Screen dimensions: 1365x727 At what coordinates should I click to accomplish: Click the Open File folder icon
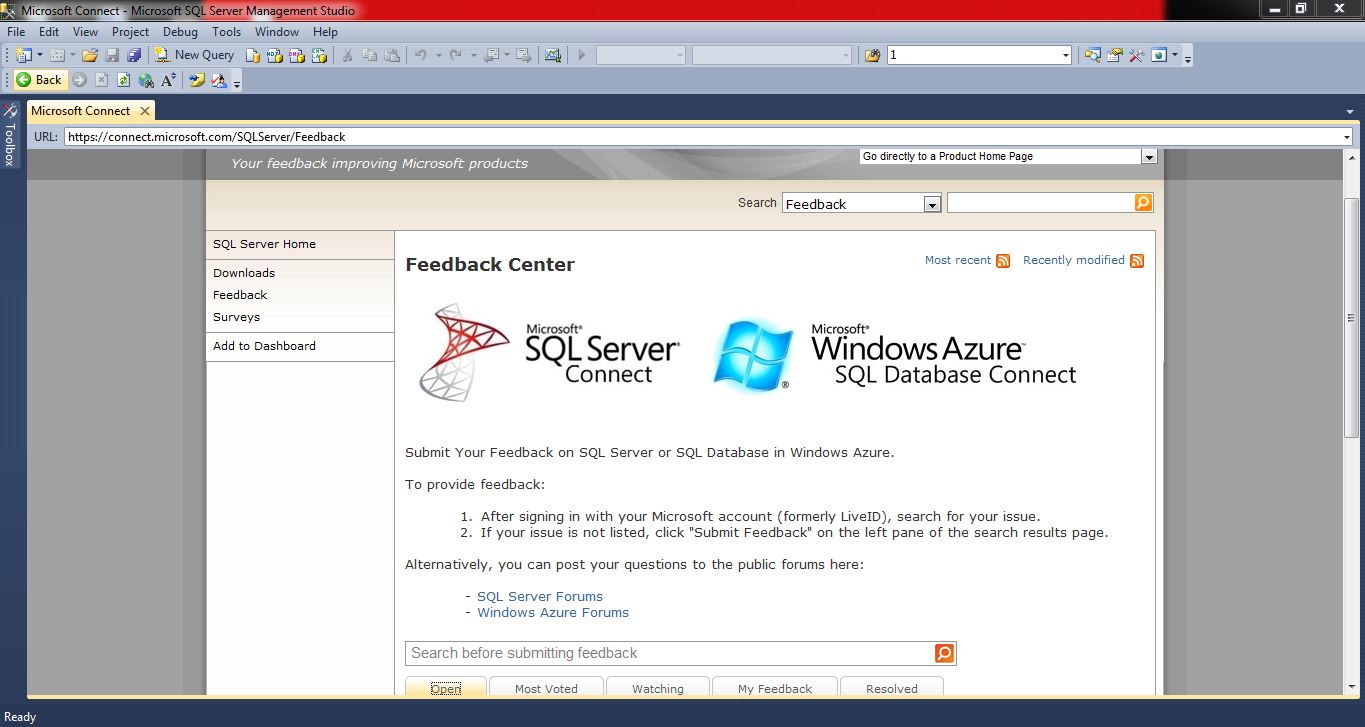pyautogui.click(x=90, y=55)
